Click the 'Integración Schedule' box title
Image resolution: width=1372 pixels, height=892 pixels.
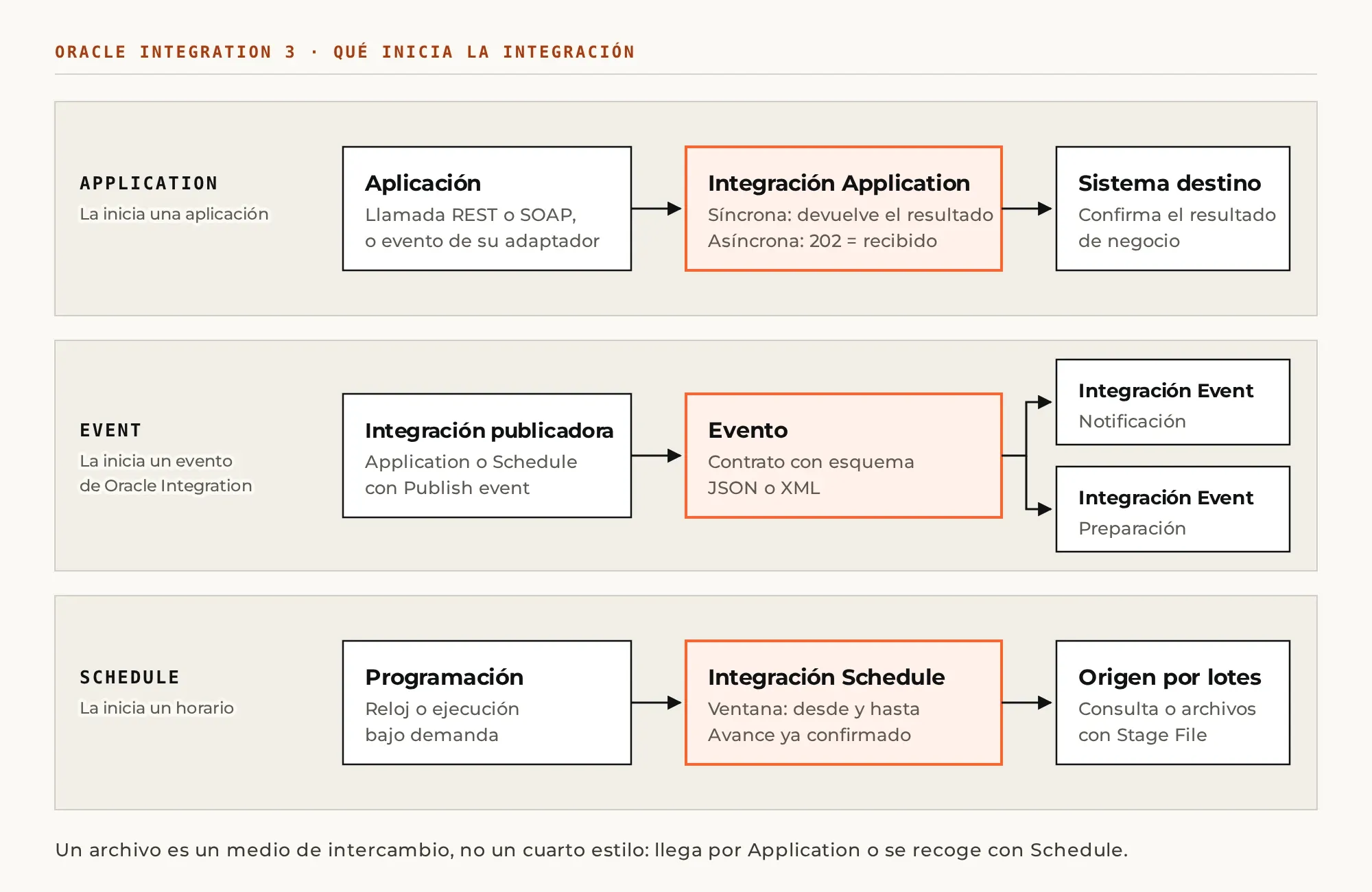(x=826, y=677)
